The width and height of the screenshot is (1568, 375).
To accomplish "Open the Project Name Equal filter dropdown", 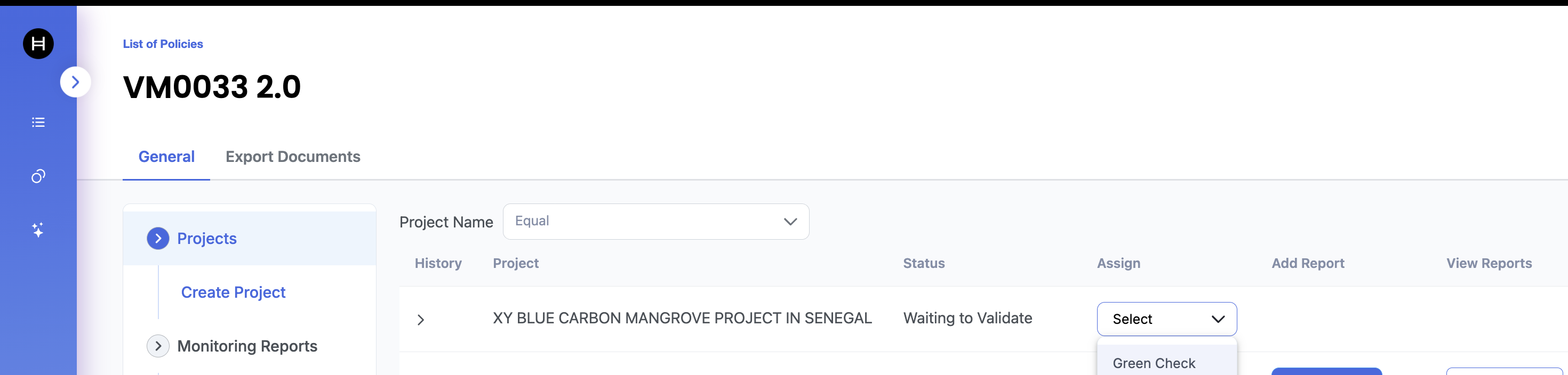I will (655, 221).
